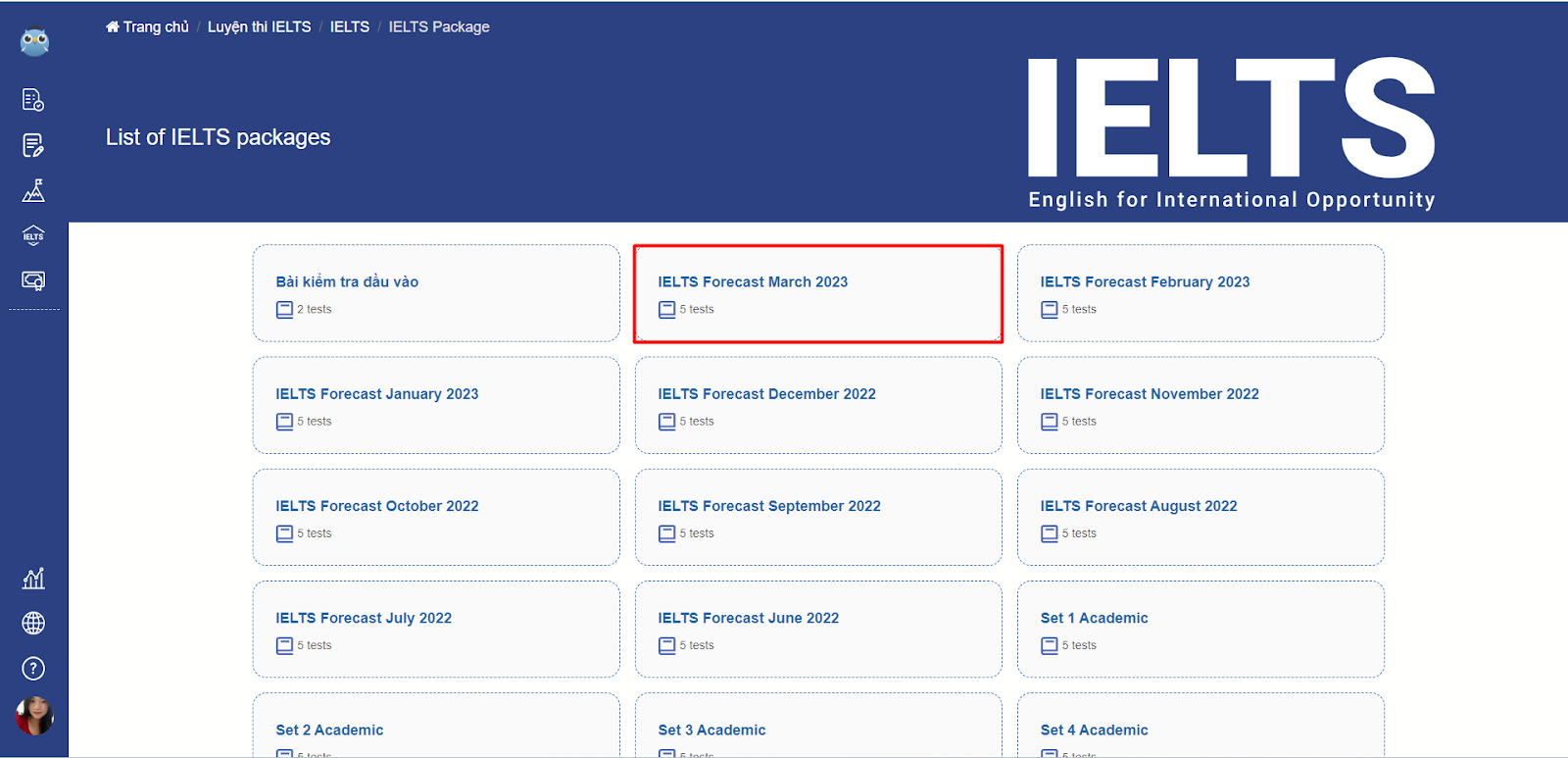Viewport: 1568px width, 758px height.
Task: Go to Trang chủ breadcrumb
Action: 147,26
